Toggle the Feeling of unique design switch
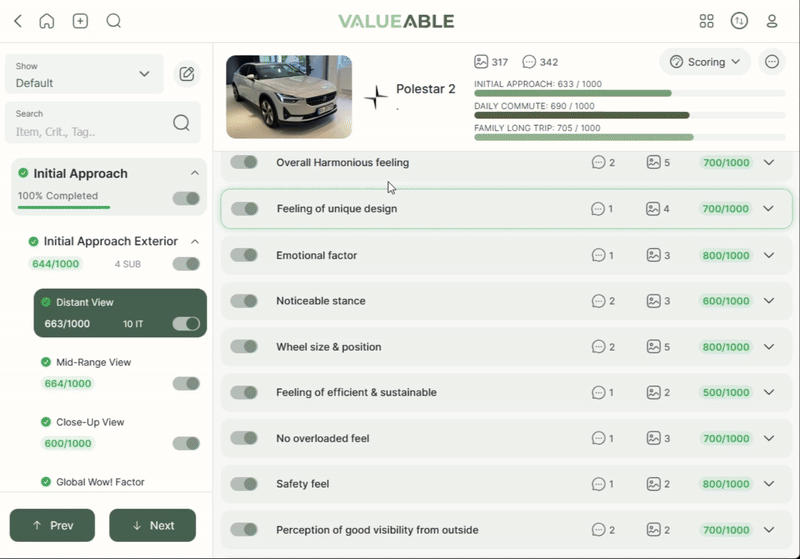 coord(244,209)
